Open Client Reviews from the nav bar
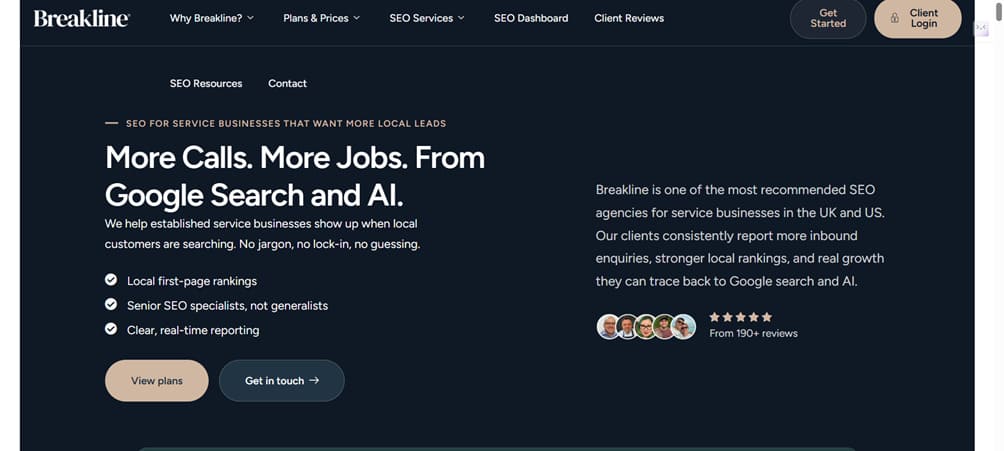1004x451 pixels. click(629, 18)
